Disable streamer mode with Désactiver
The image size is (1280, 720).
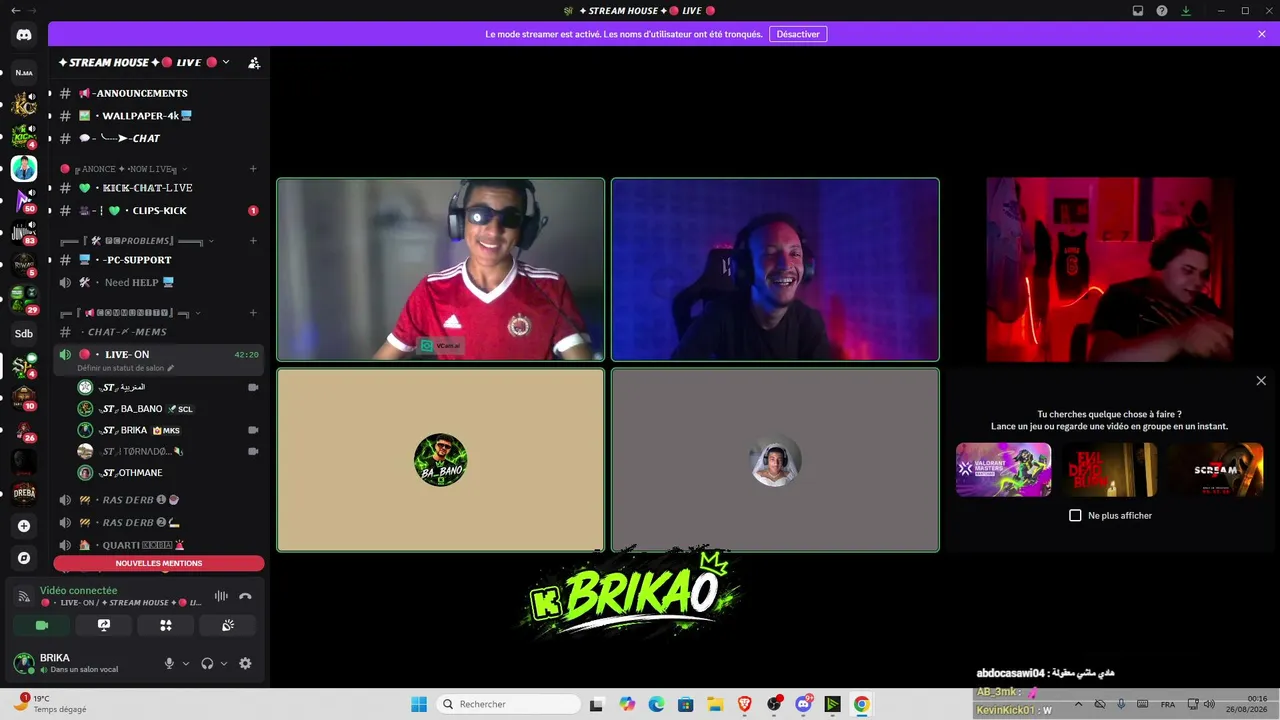coord(798,34)
